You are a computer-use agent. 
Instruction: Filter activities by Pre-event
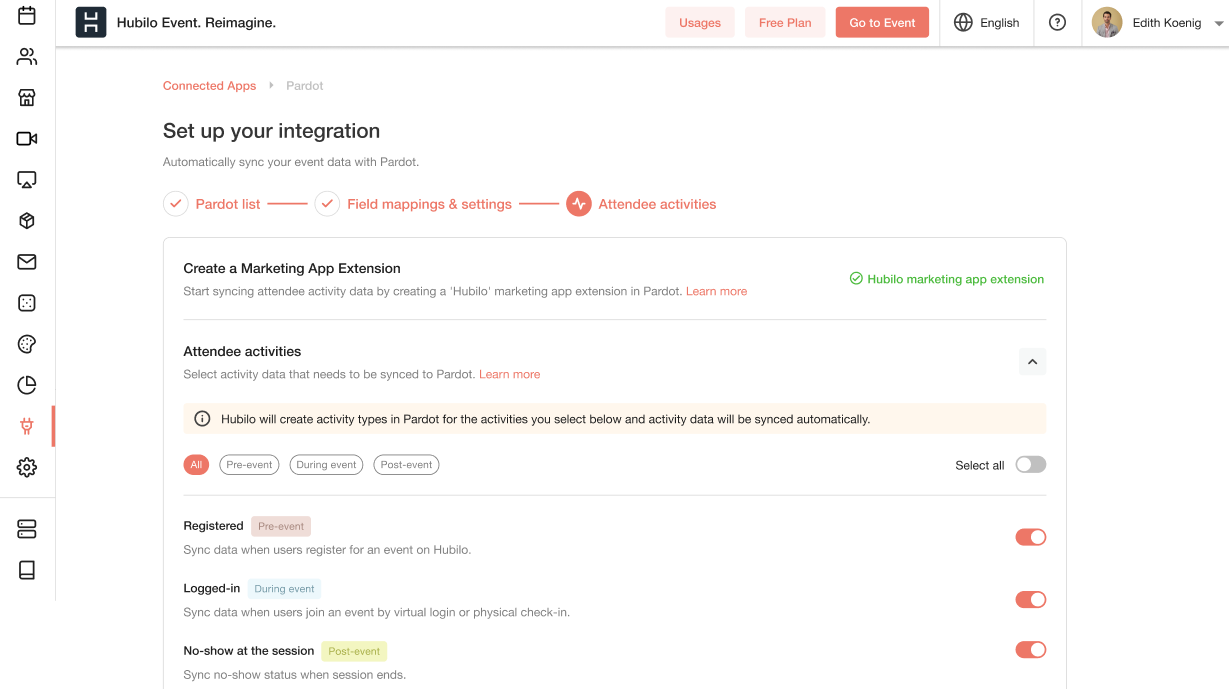249,465
